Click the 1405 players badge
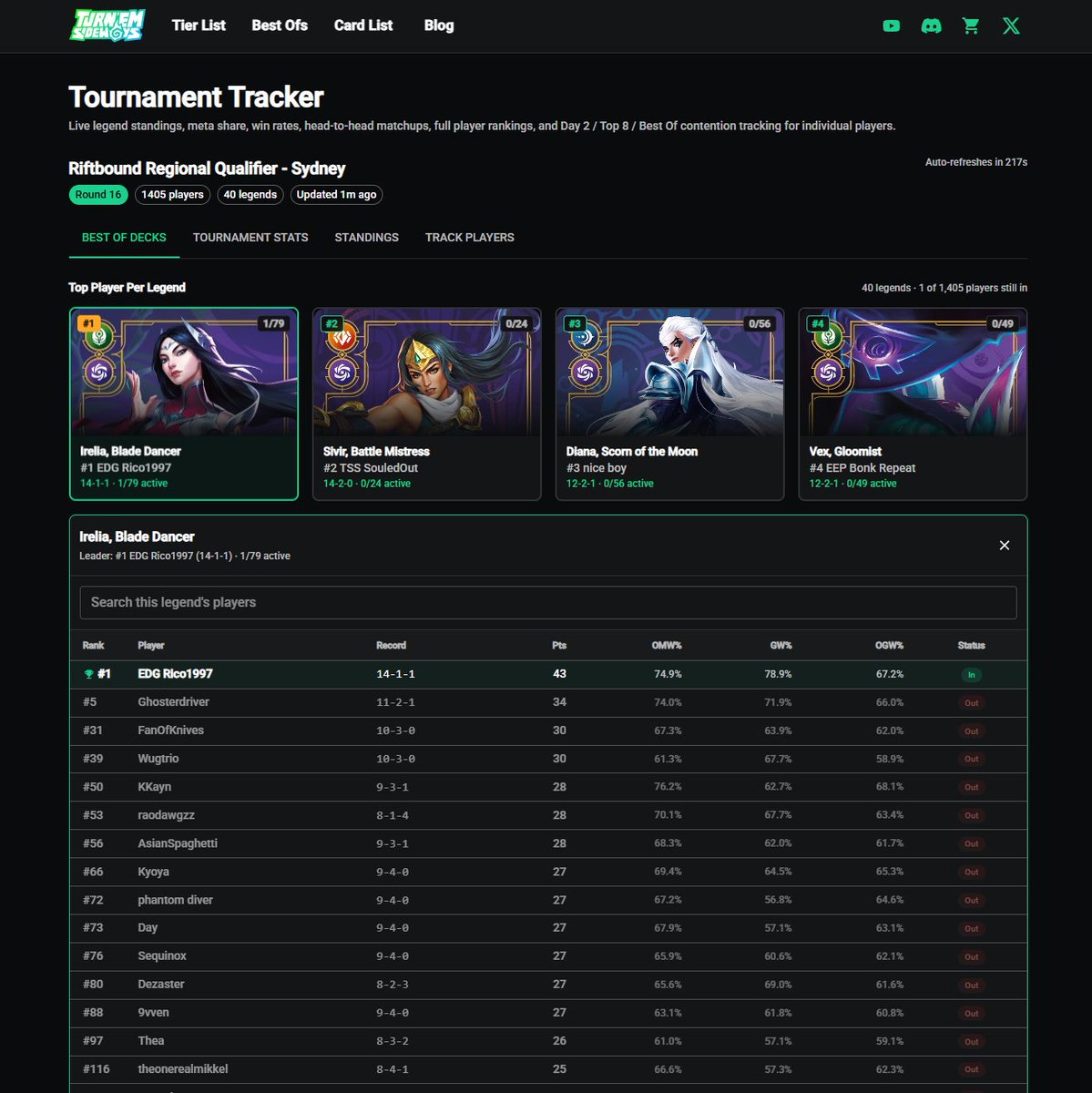This screenshot has height=1093, width=1092. tap(173, 195)
